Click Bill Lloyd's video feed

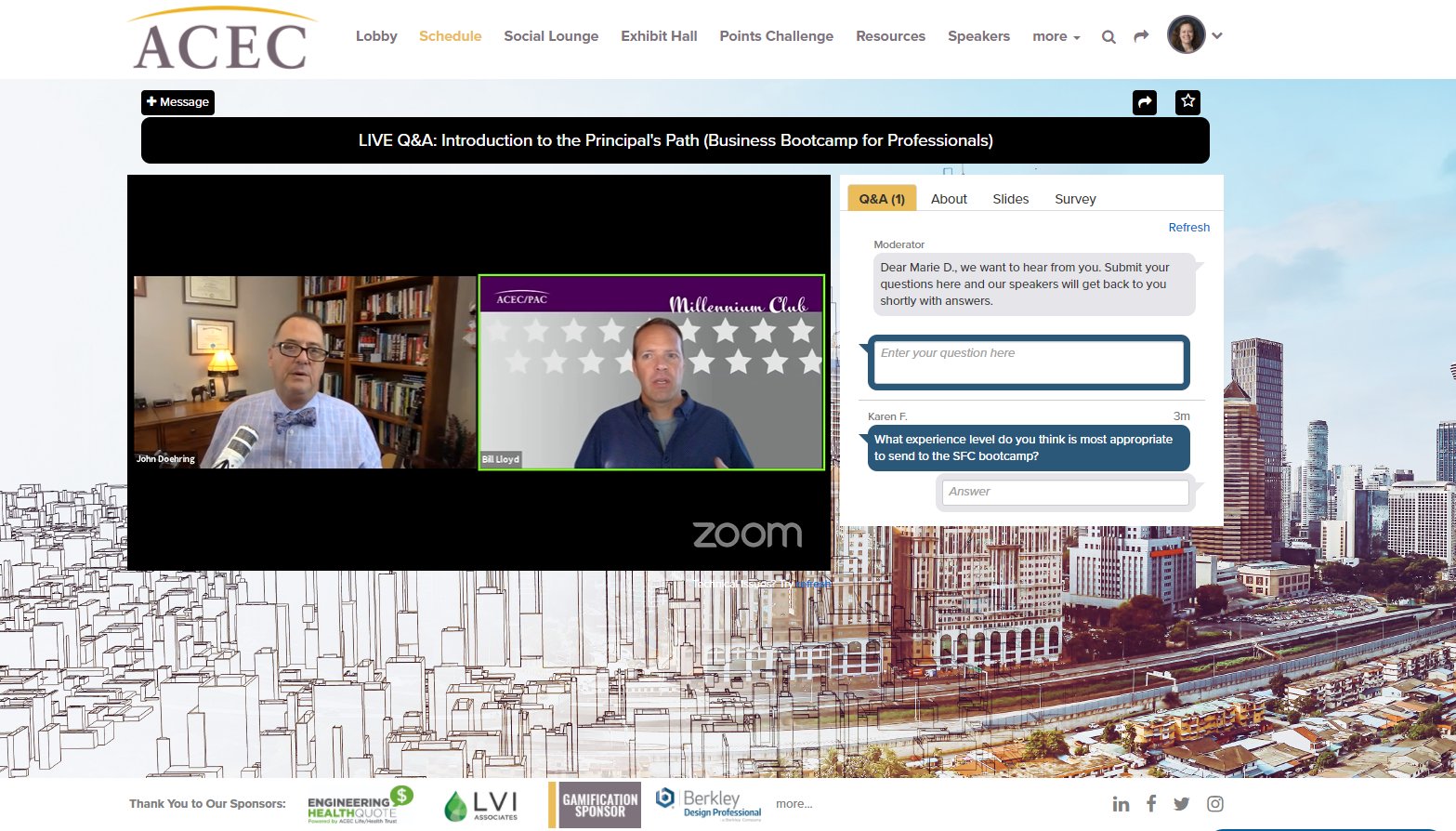[651, 372]
